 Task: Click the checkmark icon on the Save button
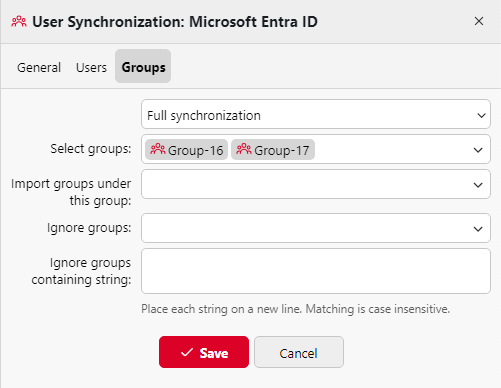pyautogui.click(x=187, y=352)
